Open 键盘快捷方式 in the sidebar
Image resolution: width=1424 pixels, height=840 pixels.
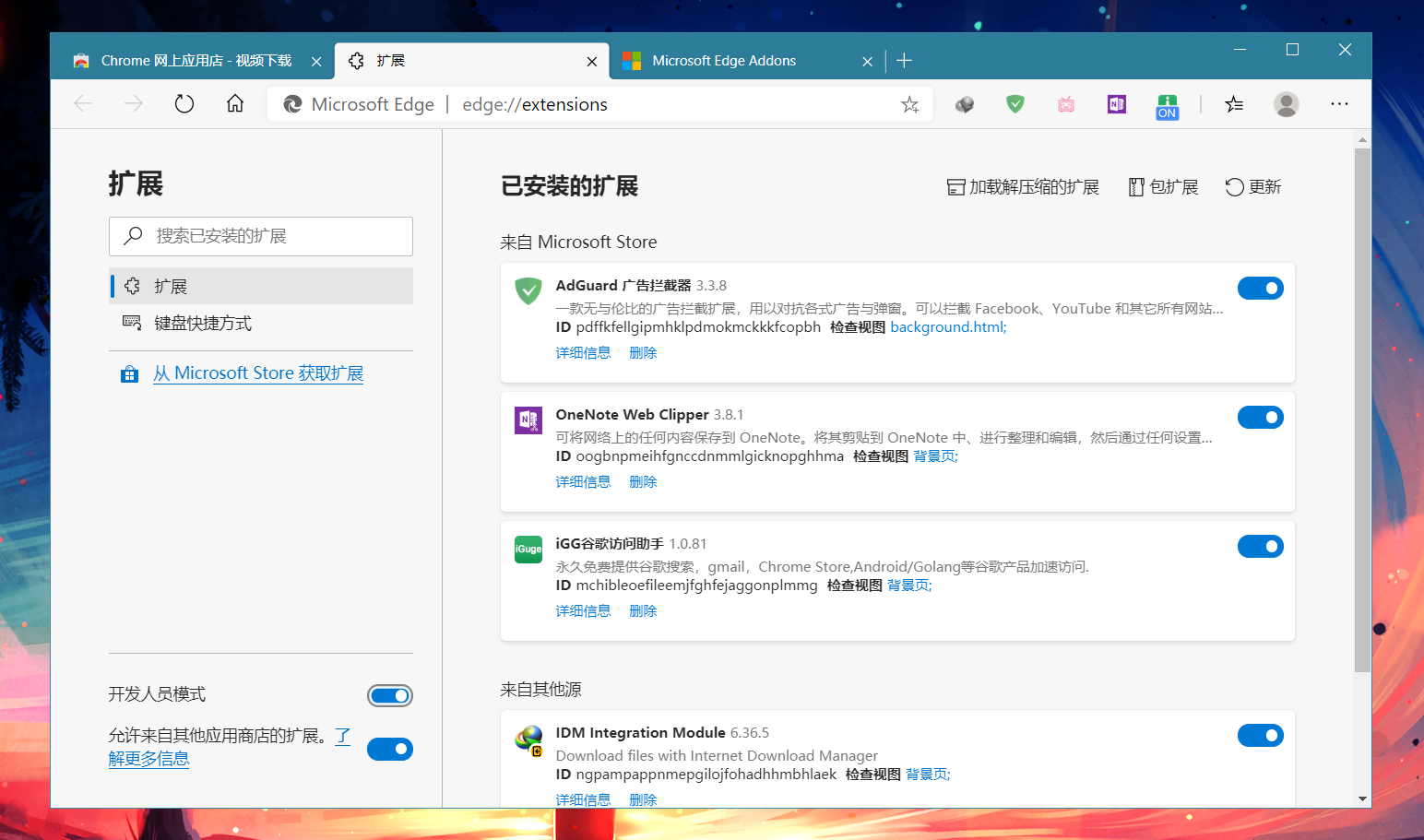[x=261, y=323]
